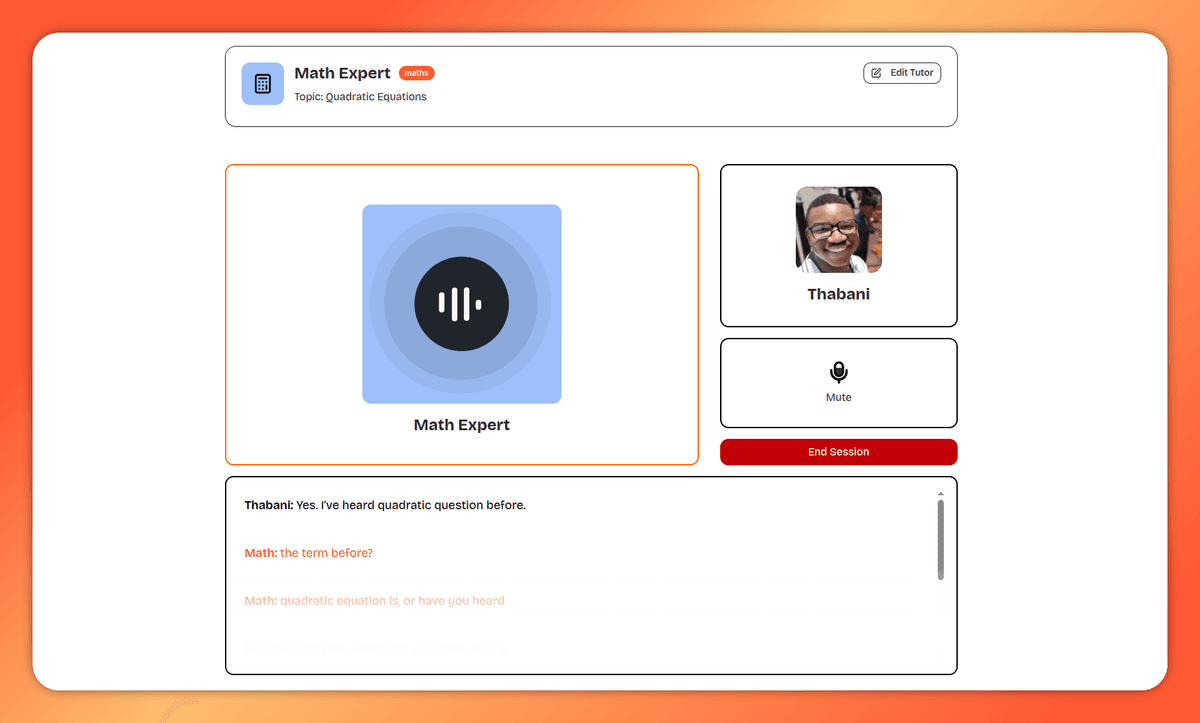Click the transcript scrollbar thumb
This screenshot has width=1200, height=723.
(x=940, y=540)
